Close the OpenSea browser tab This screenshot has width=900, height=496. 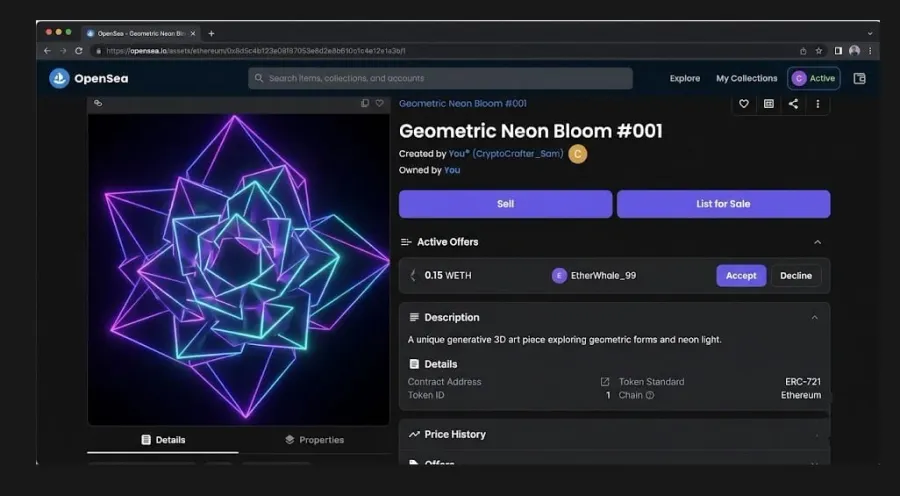[193, 33]
